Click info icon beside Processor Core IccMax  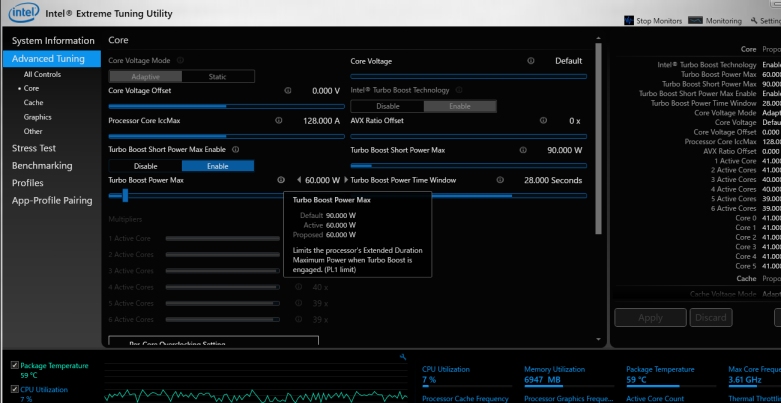click(x=278, y=121)
